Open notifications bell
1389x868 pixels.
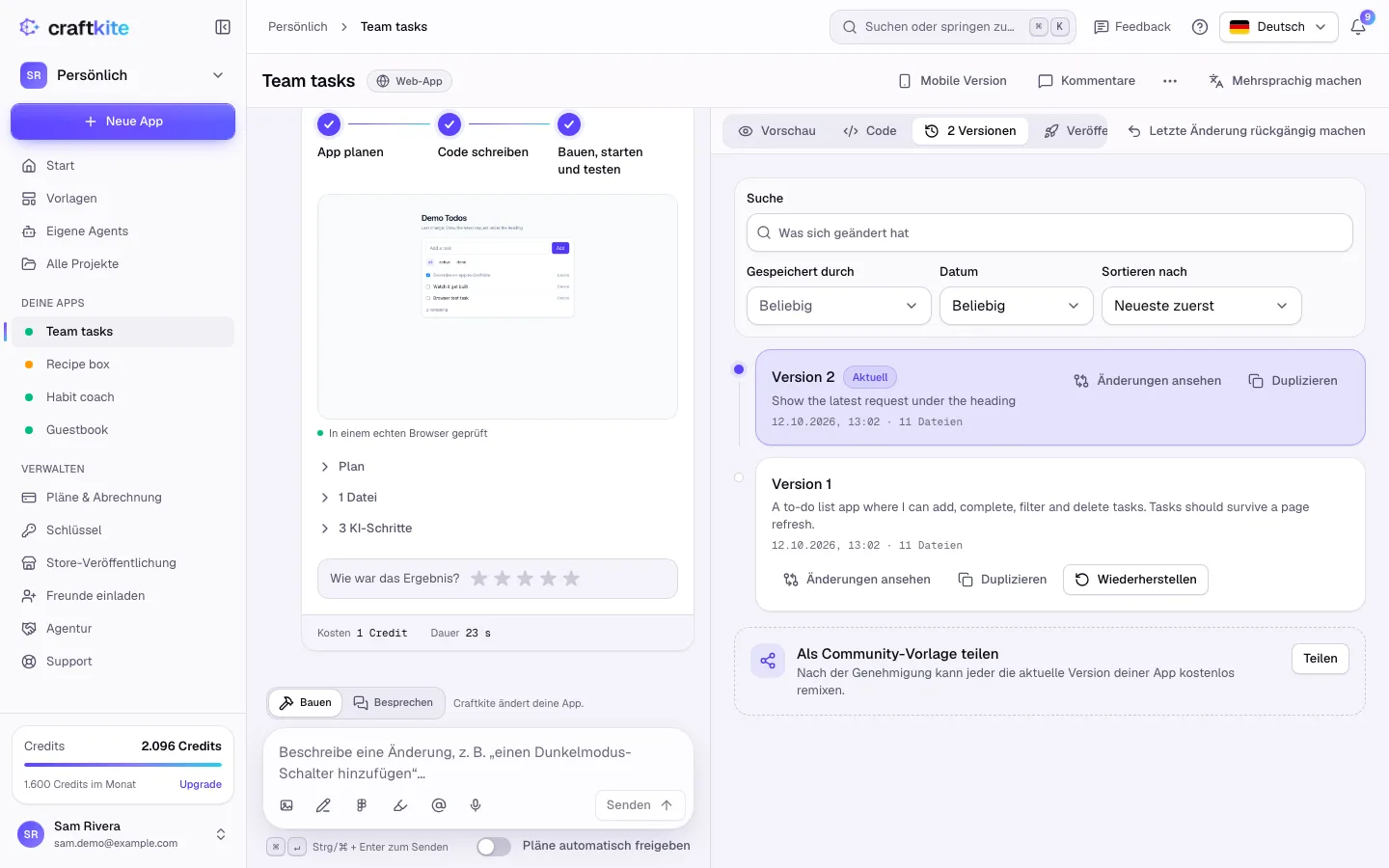1358,27
